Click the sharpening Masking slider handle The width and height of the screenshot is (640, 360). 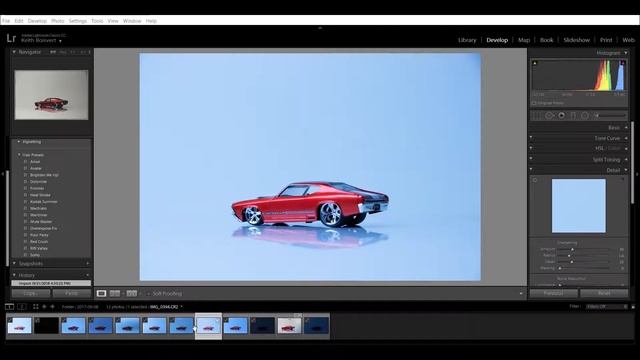pyautogui.click(x=560, y=268)
